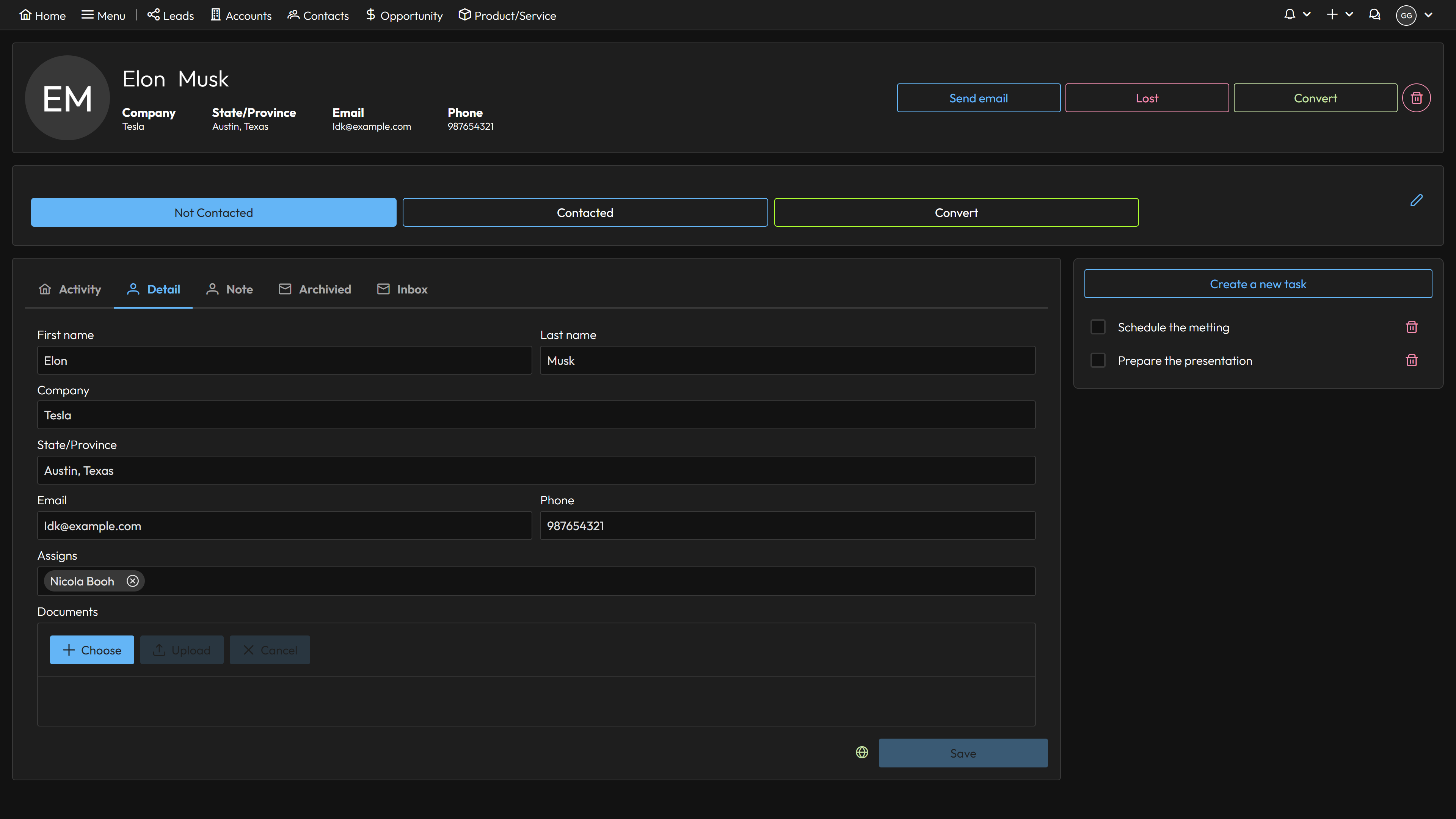Mark the lead as Lost
The width and height of the screenshot is (1456, 819).
click(x=1147, y=98)
